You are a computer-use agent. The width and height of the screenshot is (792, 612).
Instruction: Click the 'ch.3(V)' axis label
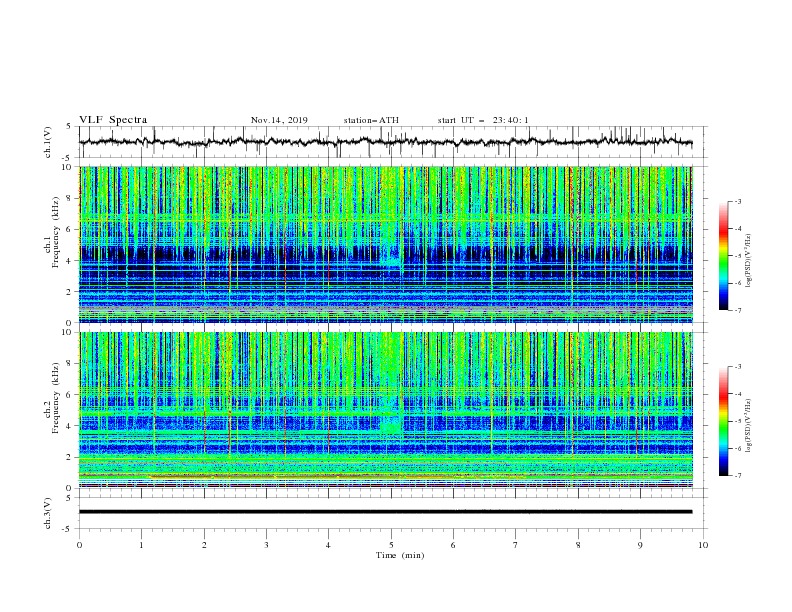pos(48,513)
